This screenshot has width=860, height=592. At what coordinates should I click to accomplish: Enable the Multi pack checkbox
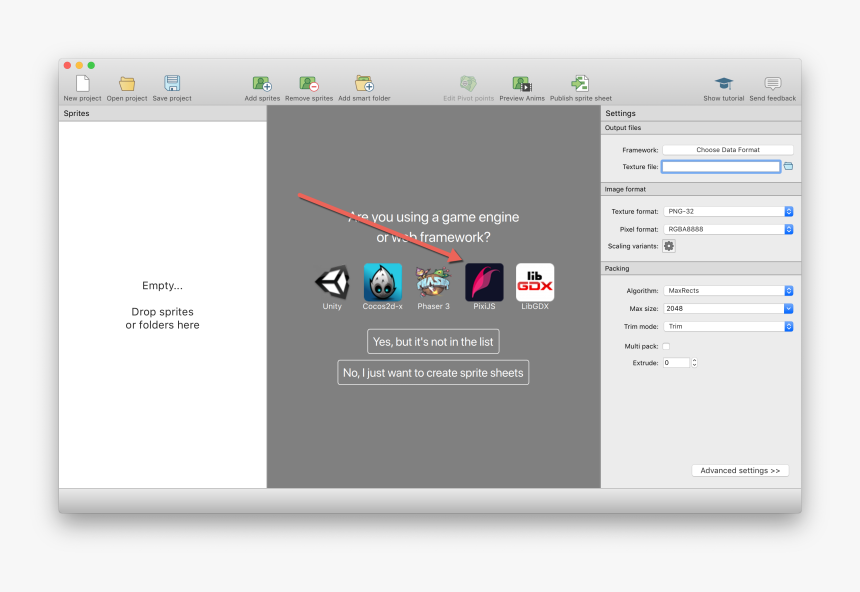point(666,346)
